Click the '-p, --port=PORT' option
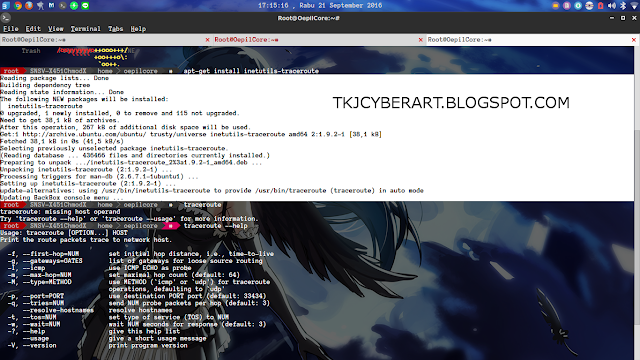640x360 pixels. click(36, 296)
